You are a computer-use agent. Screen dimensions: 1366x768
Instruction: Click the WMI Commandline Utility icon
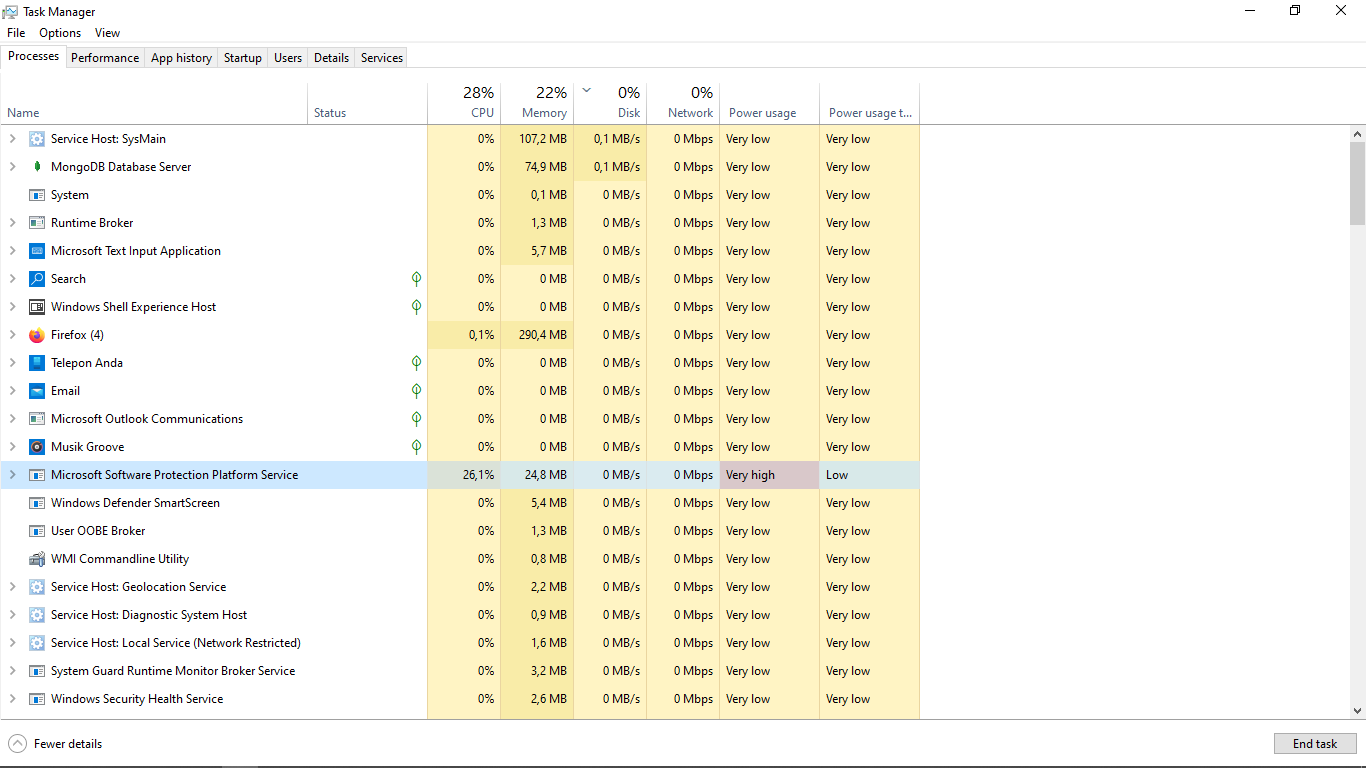click(x=37, y=559)
